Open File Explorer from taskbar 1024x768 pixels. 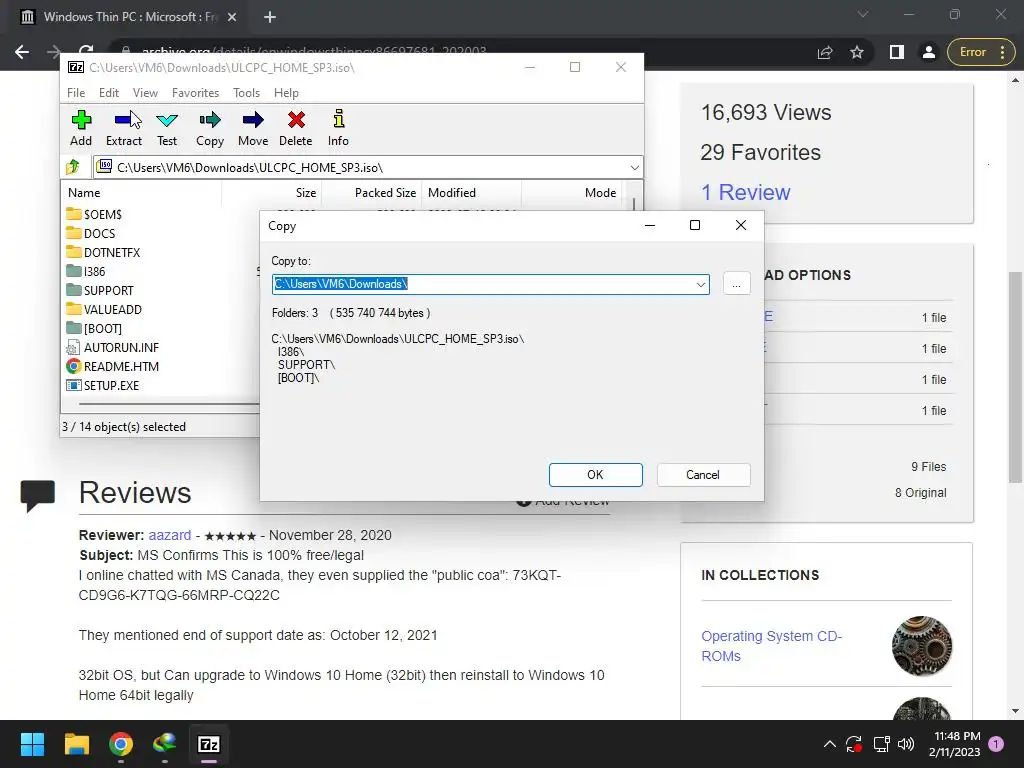(76, 744)
